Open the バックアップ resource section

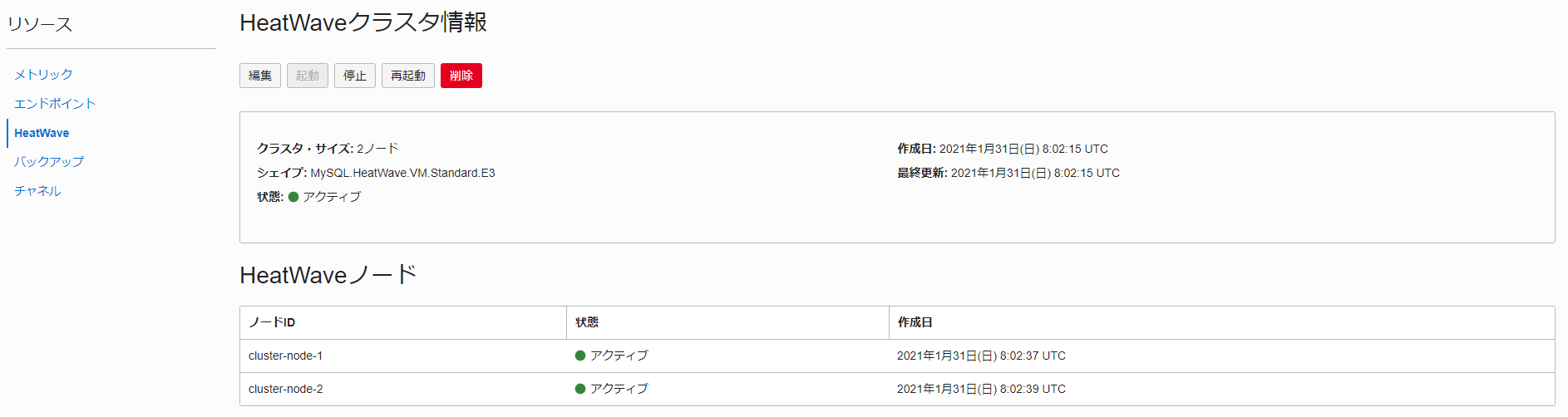(49, 162)
